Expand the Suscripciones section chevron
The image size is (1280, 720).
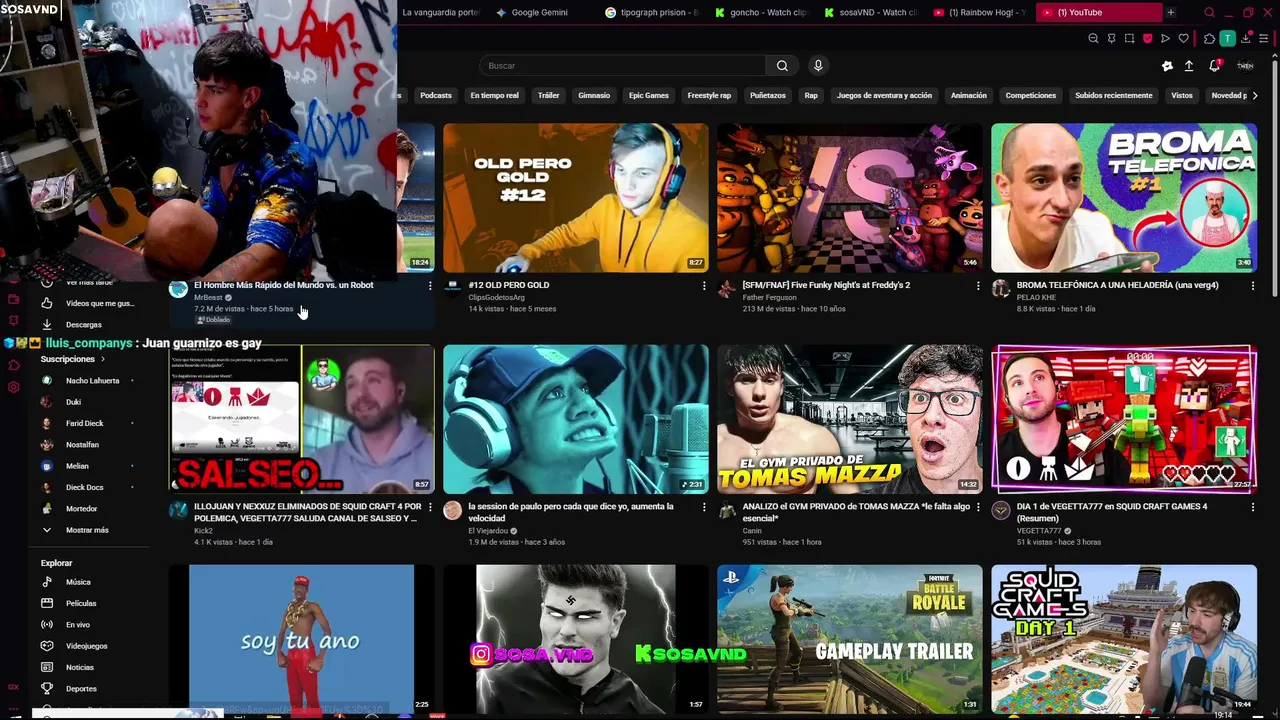click(102, 359)
